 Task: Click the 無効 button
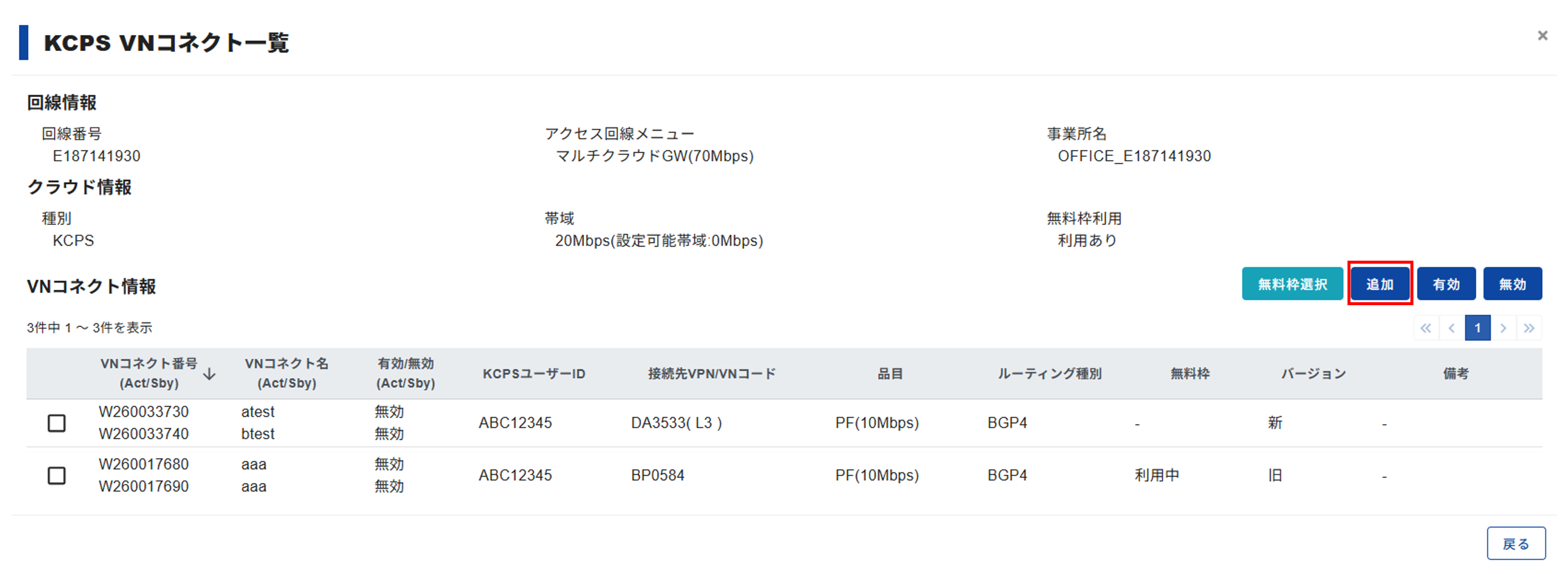(1513, 284)
